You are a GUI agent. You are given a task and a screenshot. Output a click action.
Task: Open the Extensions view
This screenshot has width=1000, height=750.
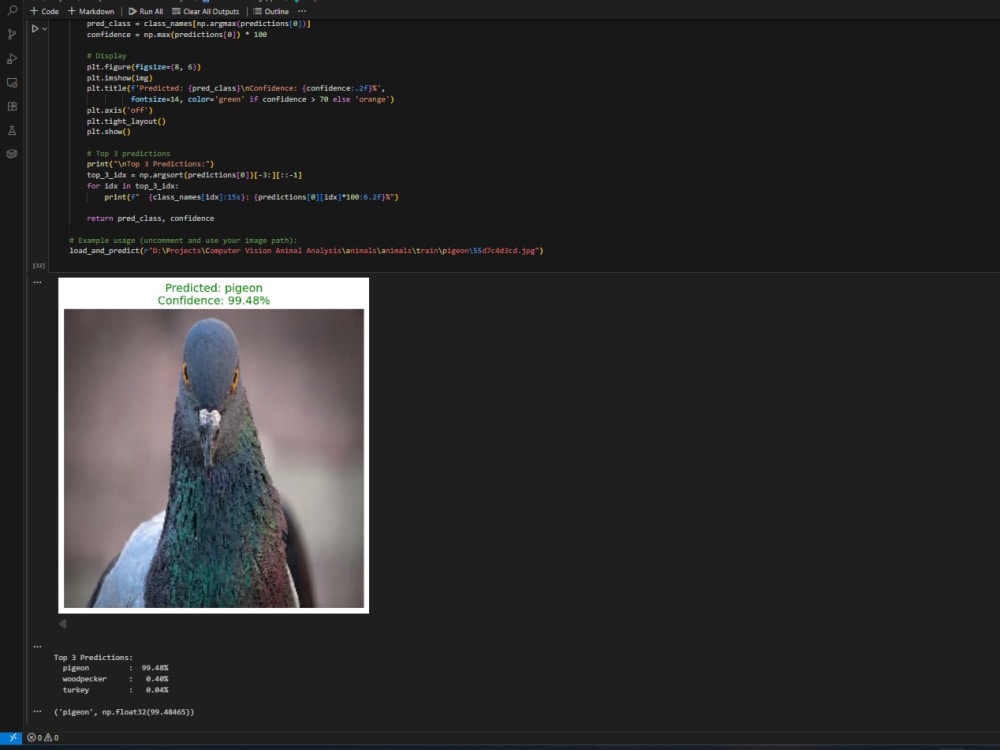[x=12, y=107]
